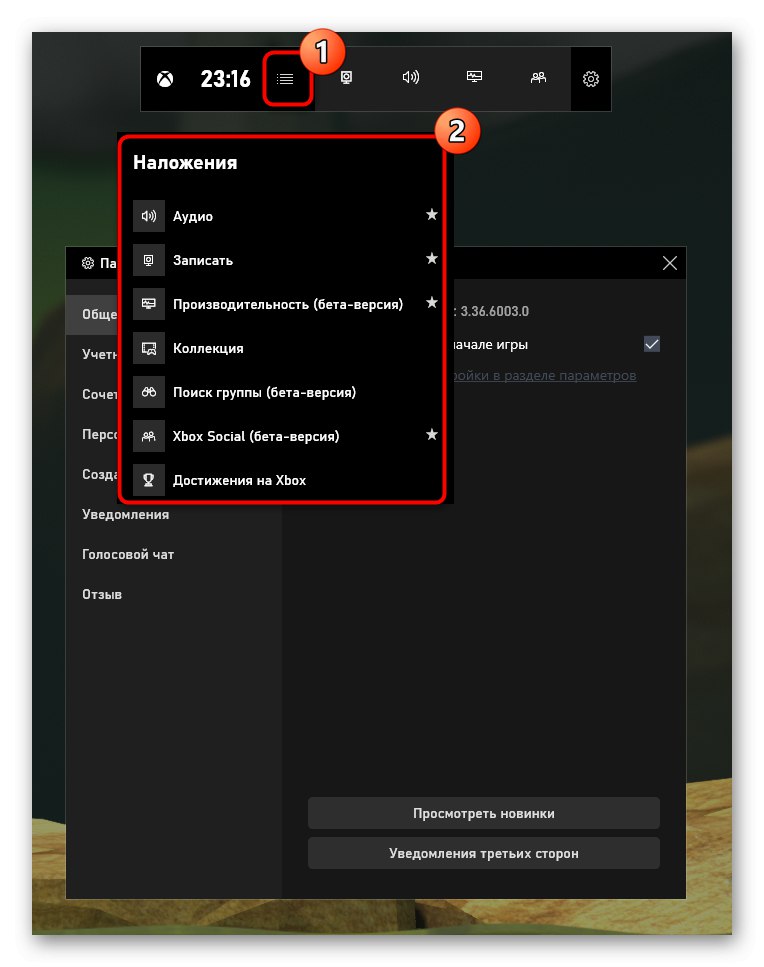Click the version number 3.36.6003.0 text
This screenshot has height=967, width=764.
495,311
